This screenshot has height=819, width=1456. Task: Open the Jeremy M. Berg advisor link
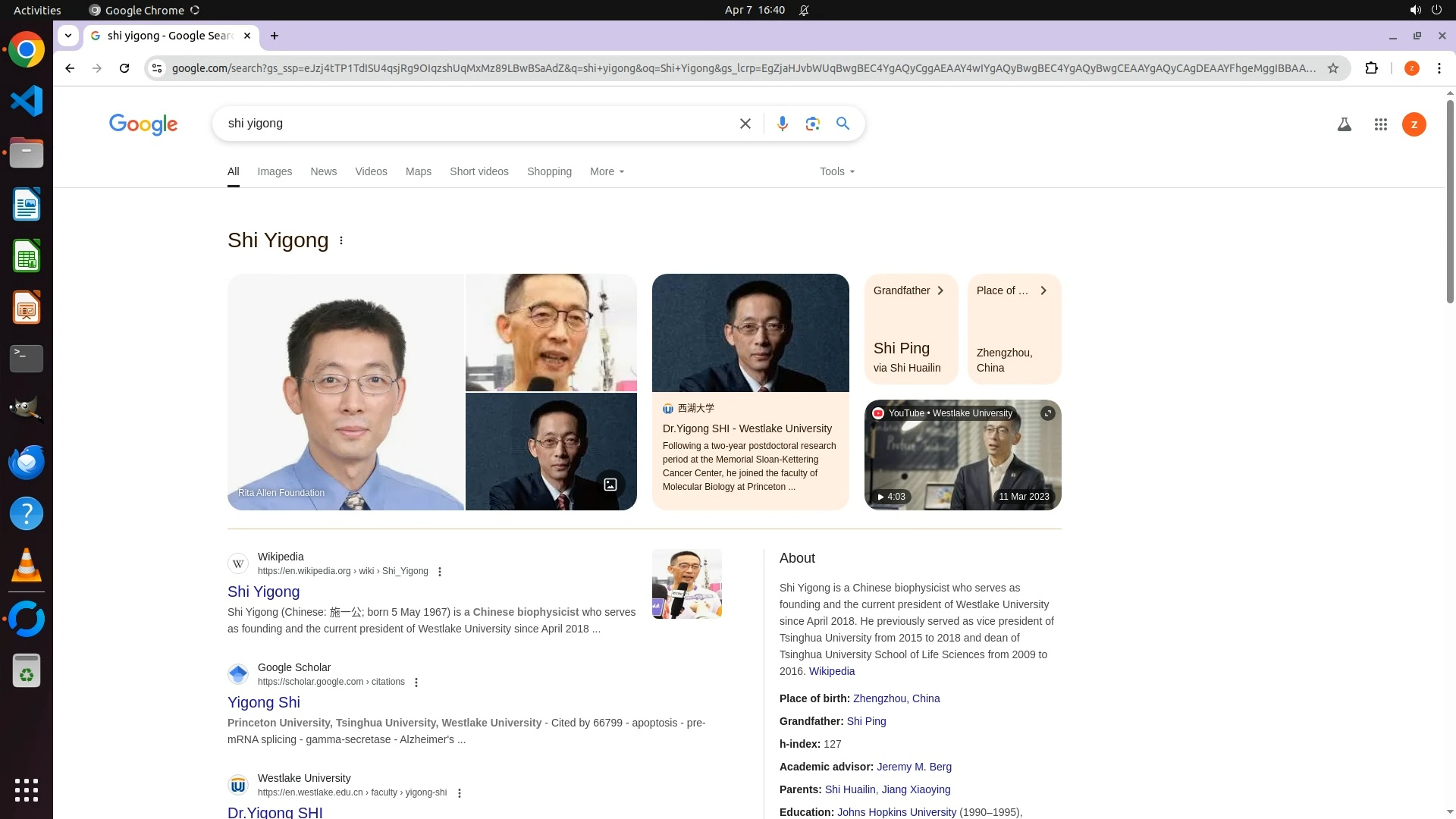pos(914,767)
